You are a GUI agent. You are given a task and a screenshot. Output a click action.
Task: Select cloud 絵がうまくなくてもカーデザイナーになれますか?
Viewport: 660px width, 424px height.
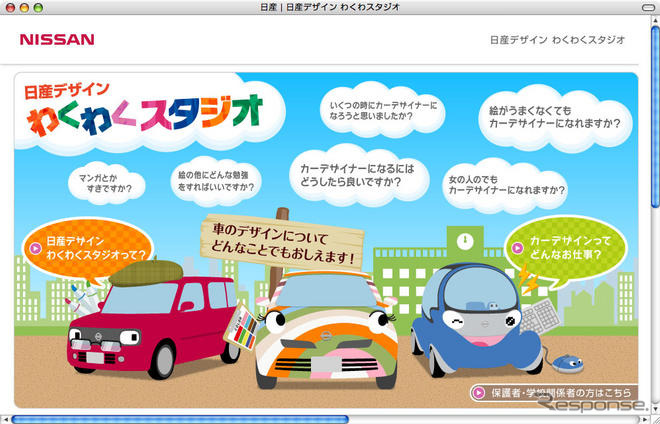(x=555, y=117)
